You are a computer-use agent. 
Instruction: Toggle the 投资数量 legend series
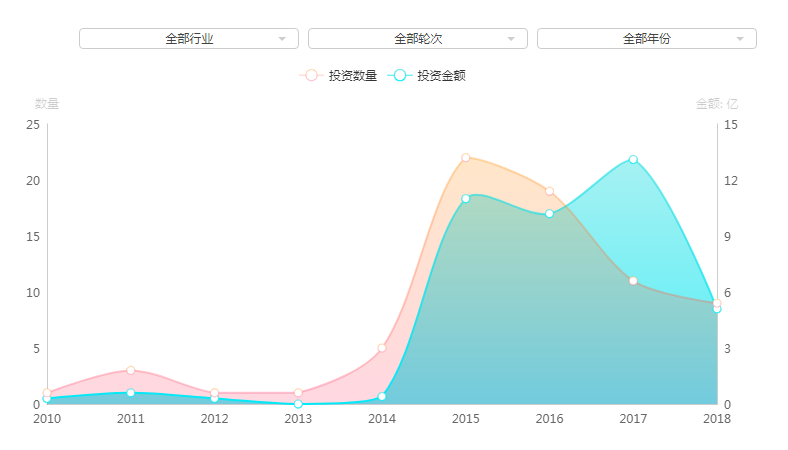[x=338, y=75]
